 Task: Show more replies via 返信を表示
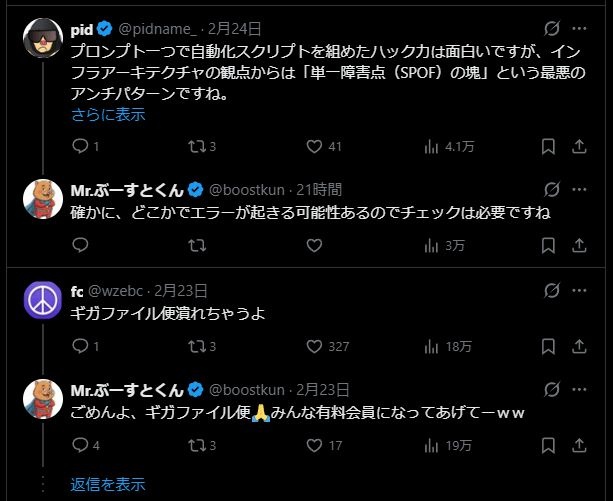108,484
